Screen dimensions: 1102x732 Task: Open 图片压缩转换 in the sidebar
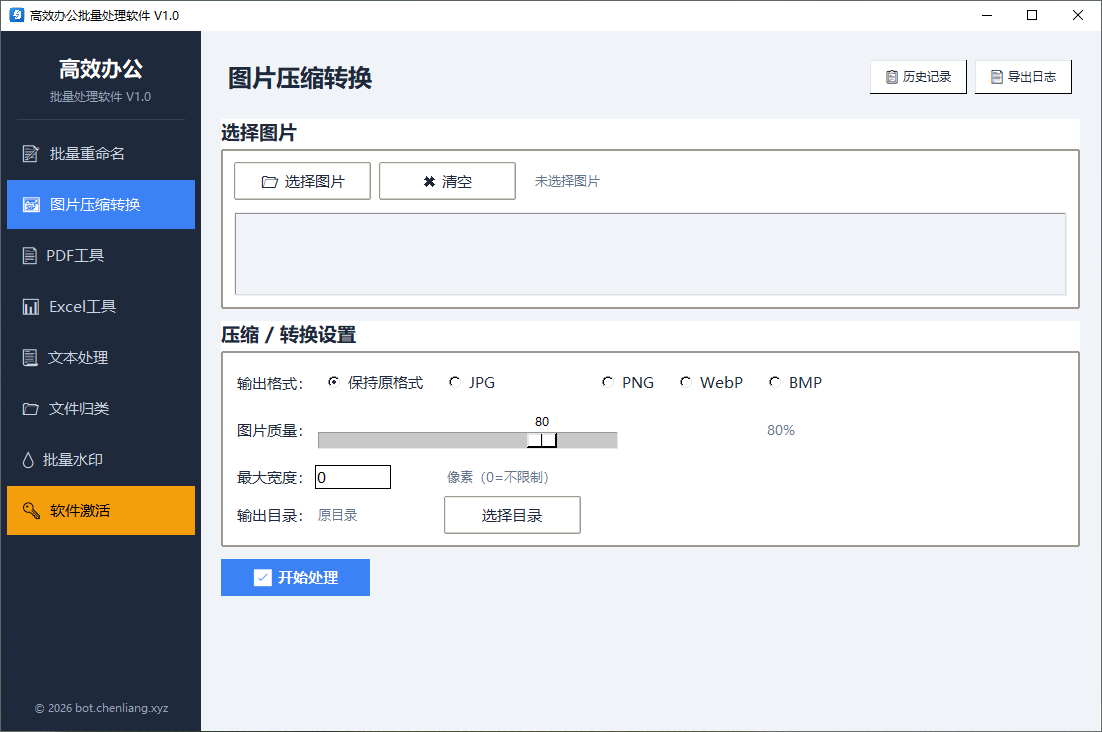[101, 204]
